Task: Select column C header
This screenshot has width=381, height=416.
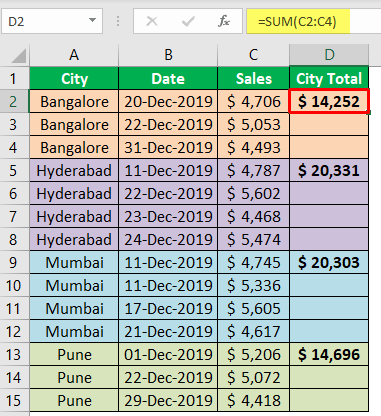Action: 253,55
